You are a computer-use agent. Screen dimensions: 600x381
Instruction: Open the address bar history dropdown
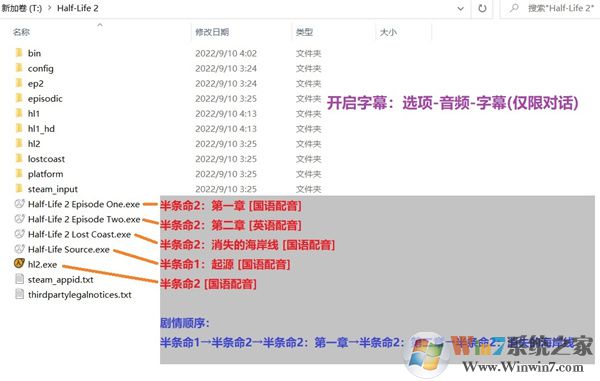[x=461, y=8]
